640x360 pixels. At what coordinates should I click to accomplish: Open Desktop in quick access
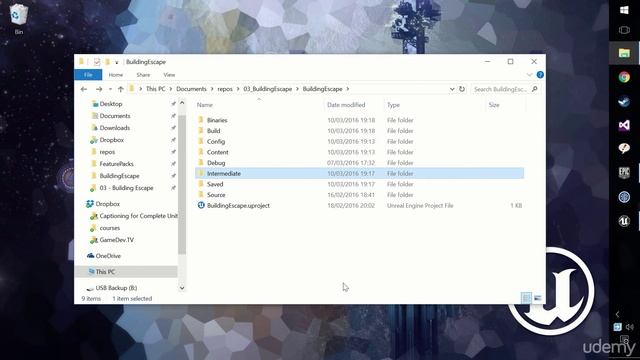point(111,104)
